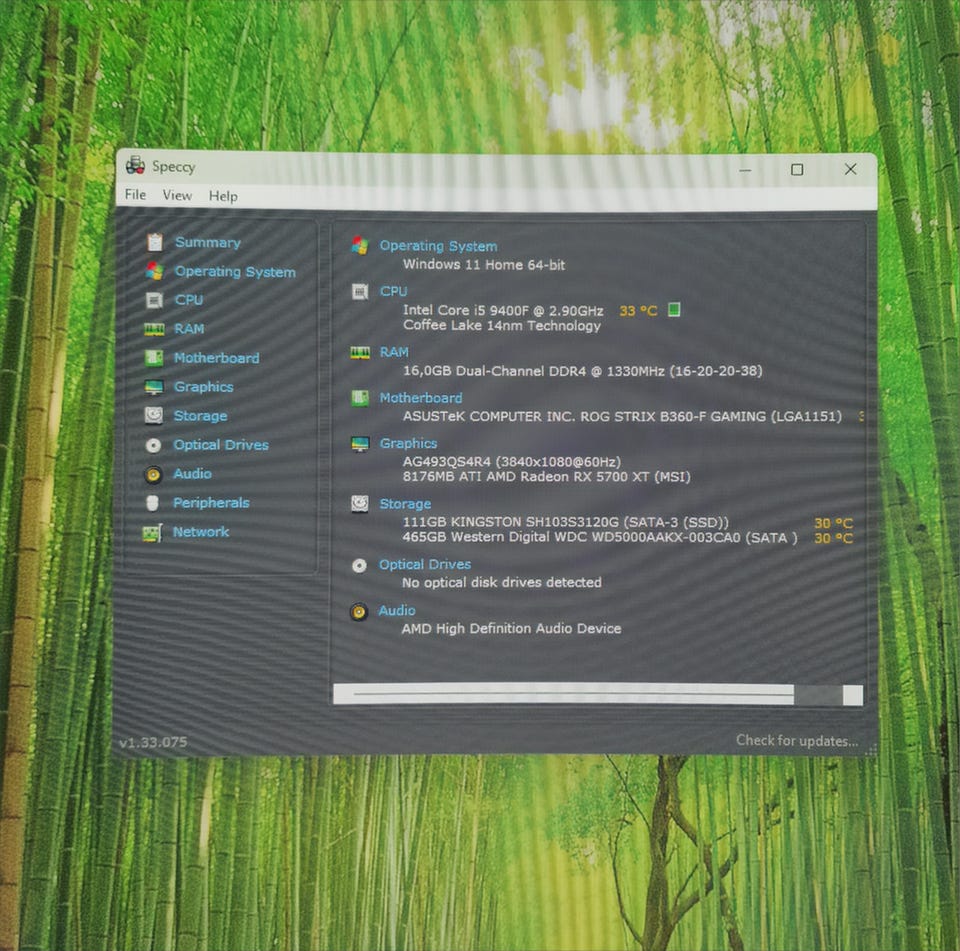Click the RAM heading link in summary

[x=394, y=352]
